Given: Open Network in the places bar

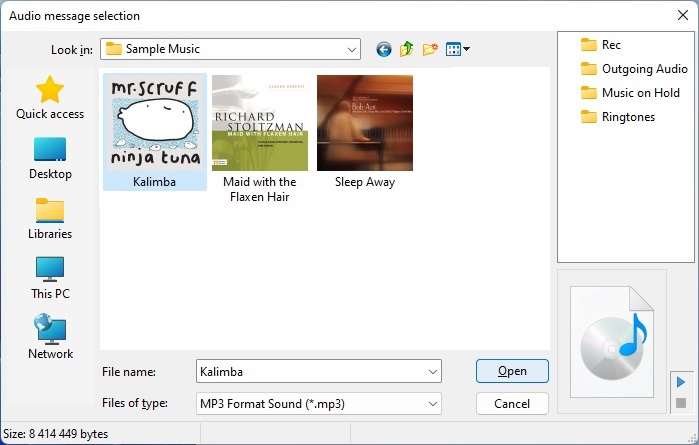Looking at the screenshot, I should pos(50,337).
